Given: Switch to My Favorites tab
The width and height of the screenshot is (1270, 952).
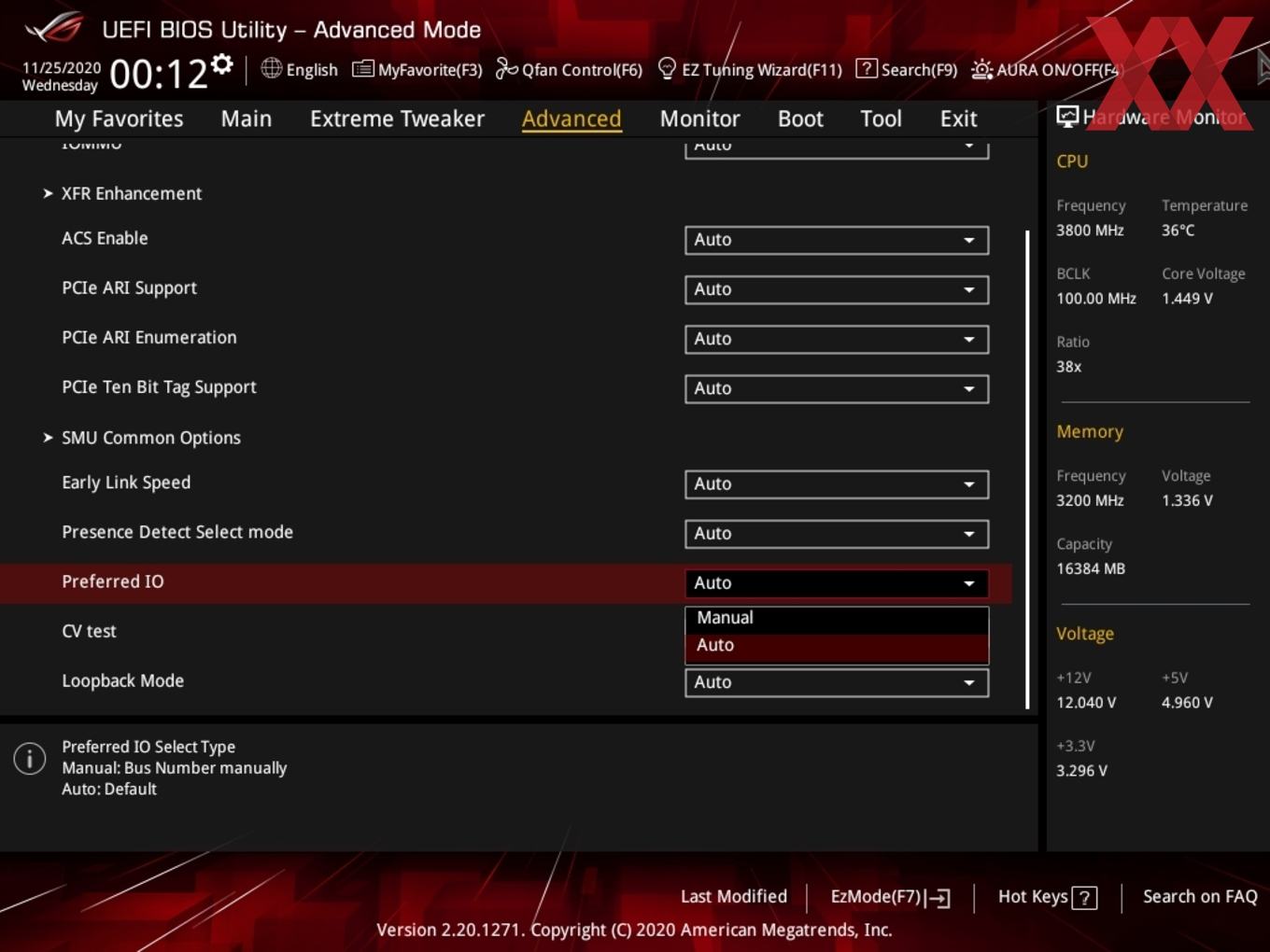Looking at the screenshot, I should 119,119.
